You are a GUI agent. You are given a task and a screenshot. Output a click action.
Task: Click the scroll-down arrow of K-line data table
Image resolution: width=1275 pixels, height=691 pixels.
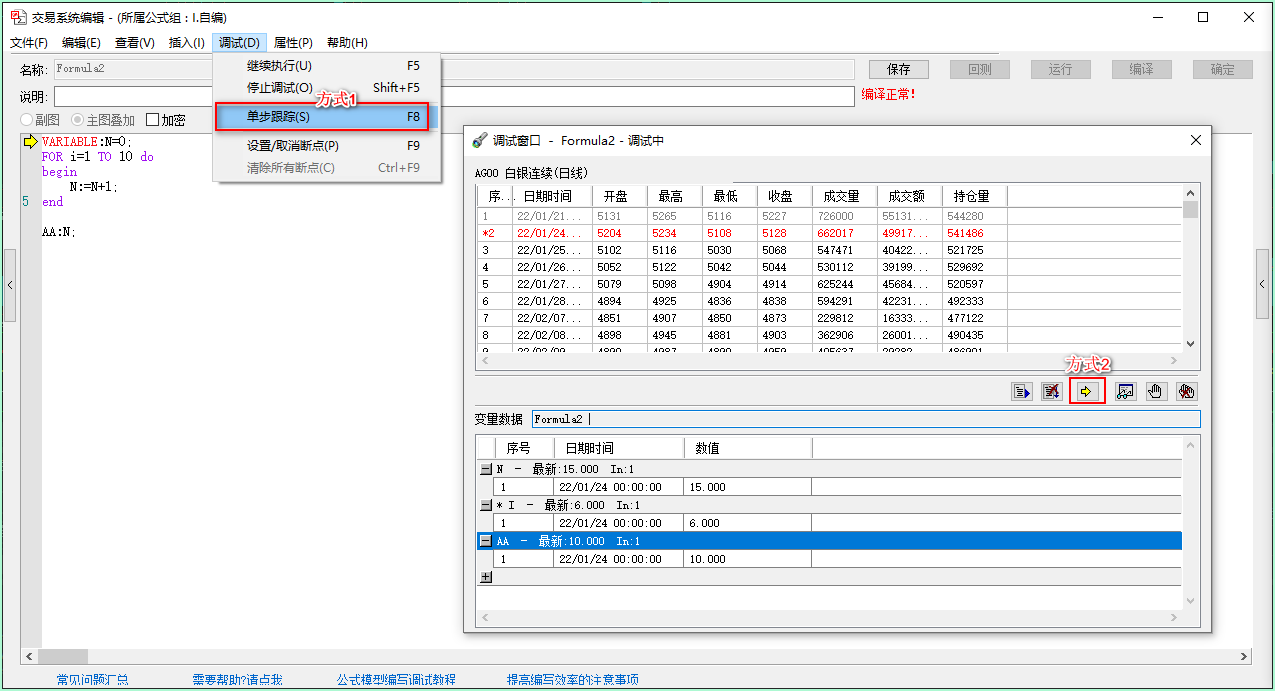pos(1190,343)
